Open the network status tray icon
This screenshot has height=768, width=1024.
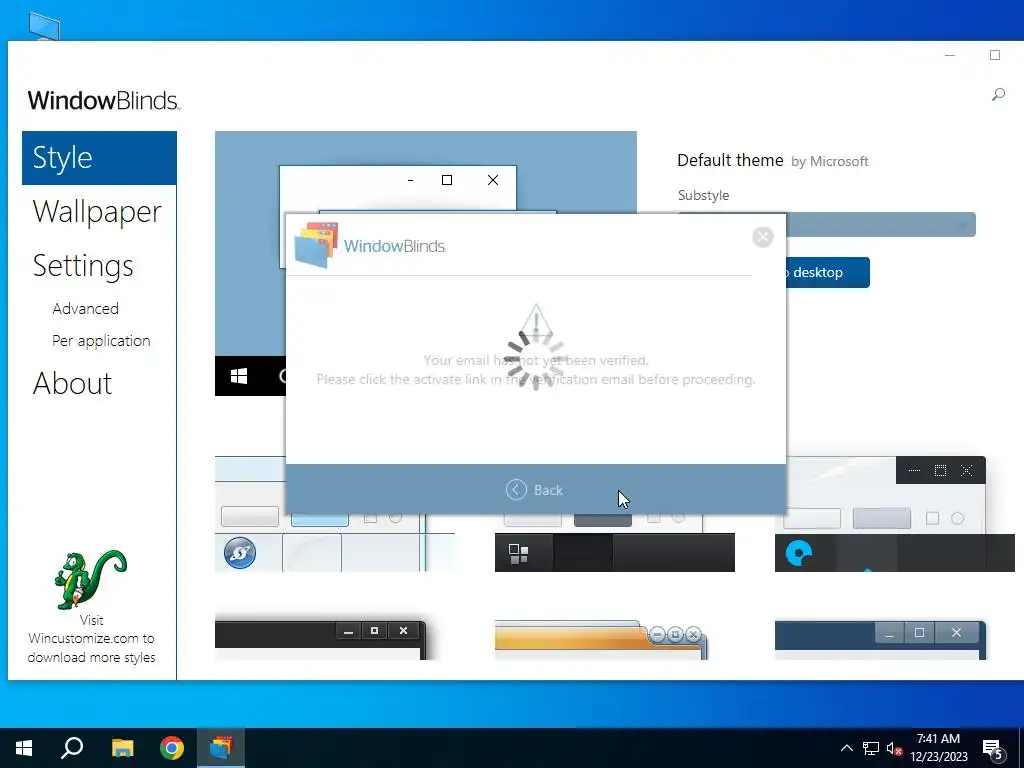click(871, 748)
